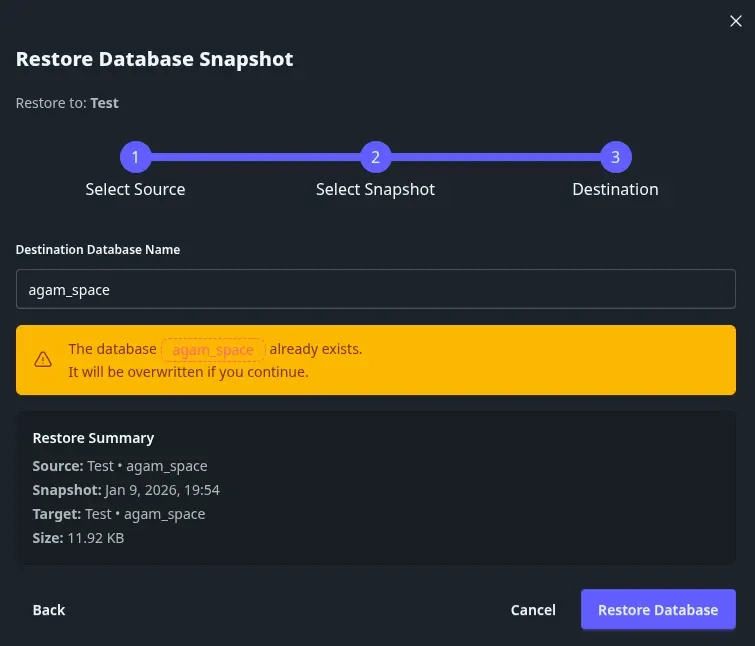755x646 pixels.
Task: Click the Size value 11.92 KB
Action: coord(95,538)
